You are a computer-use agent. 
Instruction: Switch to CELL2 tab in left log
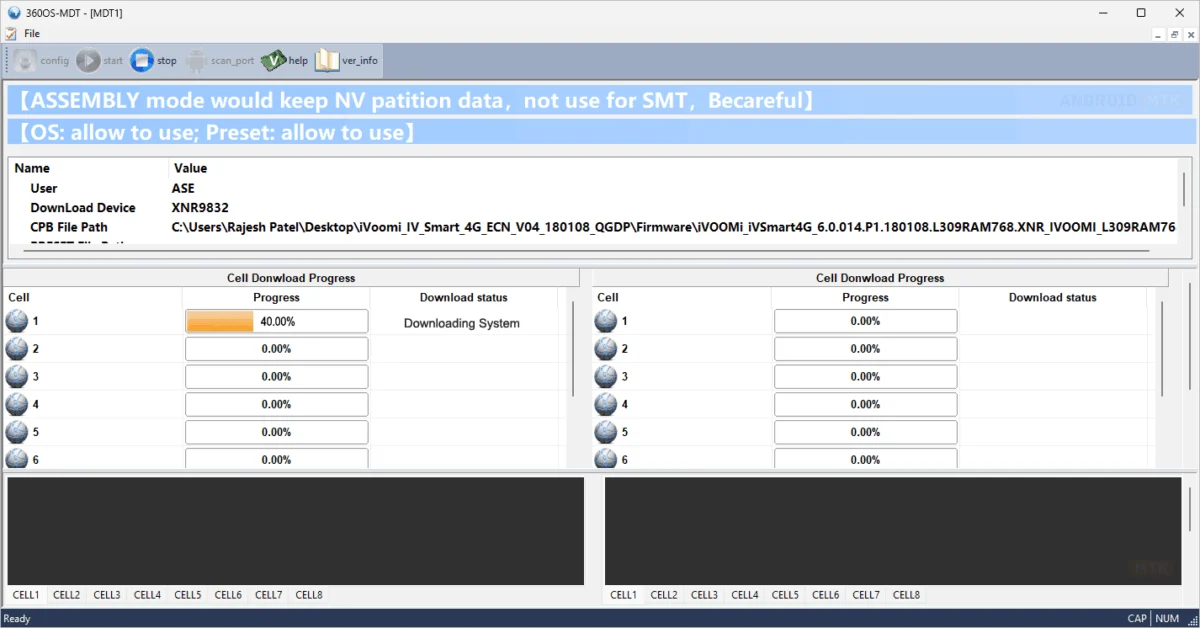[66, 595]
